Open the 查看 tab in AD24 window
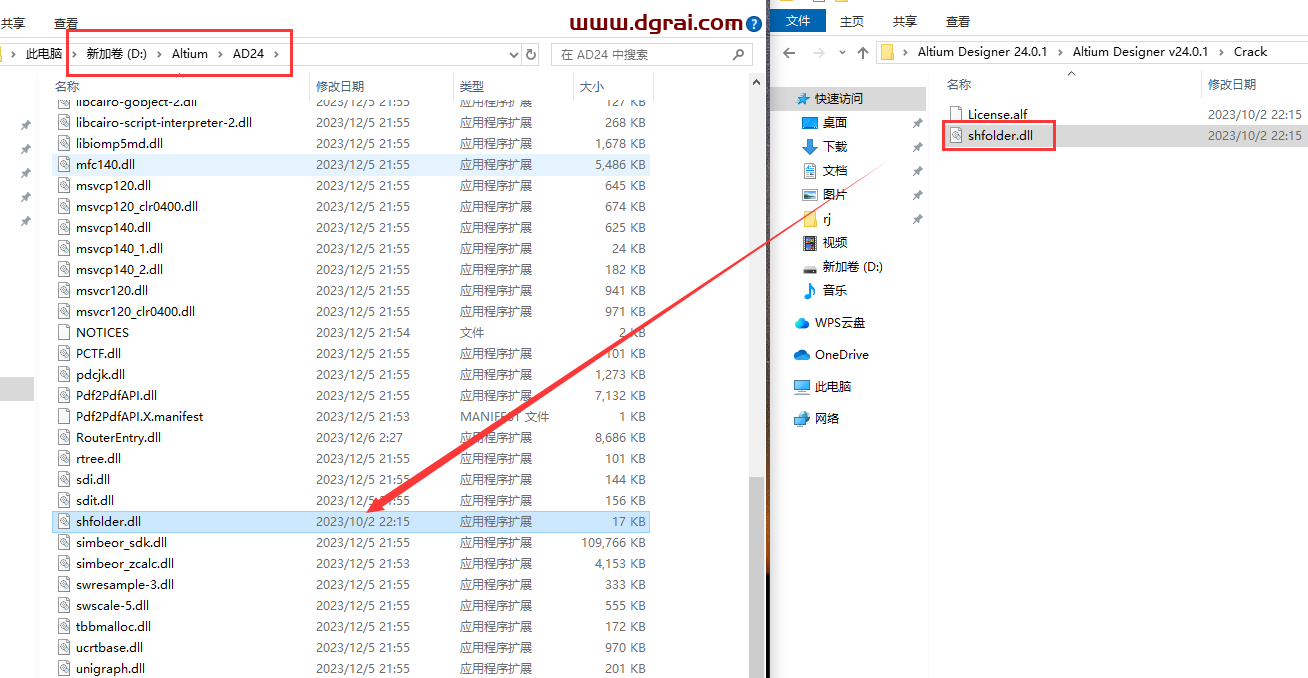This screenshot has height=678, width=1308. (66, 22)
